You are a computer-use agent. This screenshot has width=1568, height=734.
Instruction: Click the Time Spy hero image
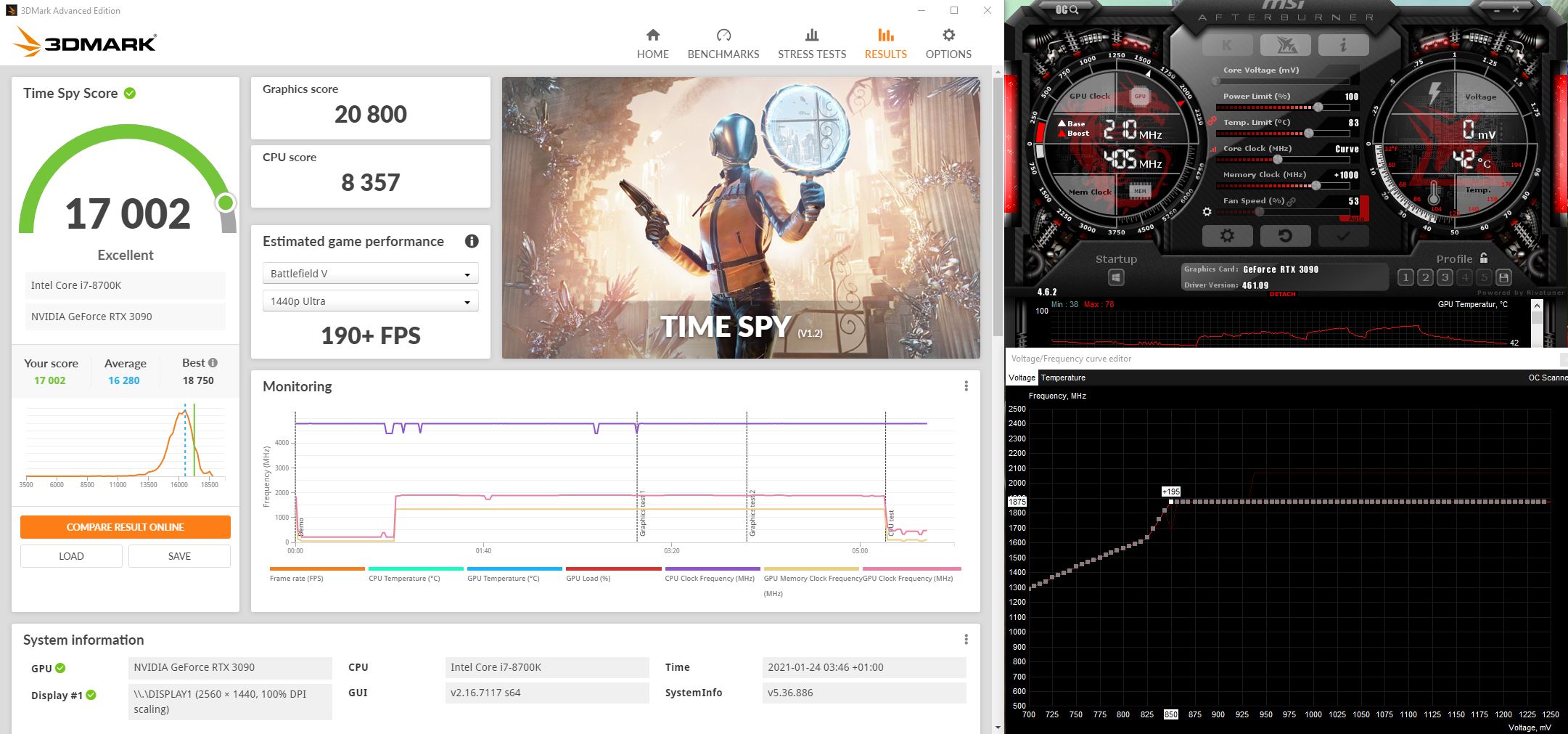(x=741, y=218)
